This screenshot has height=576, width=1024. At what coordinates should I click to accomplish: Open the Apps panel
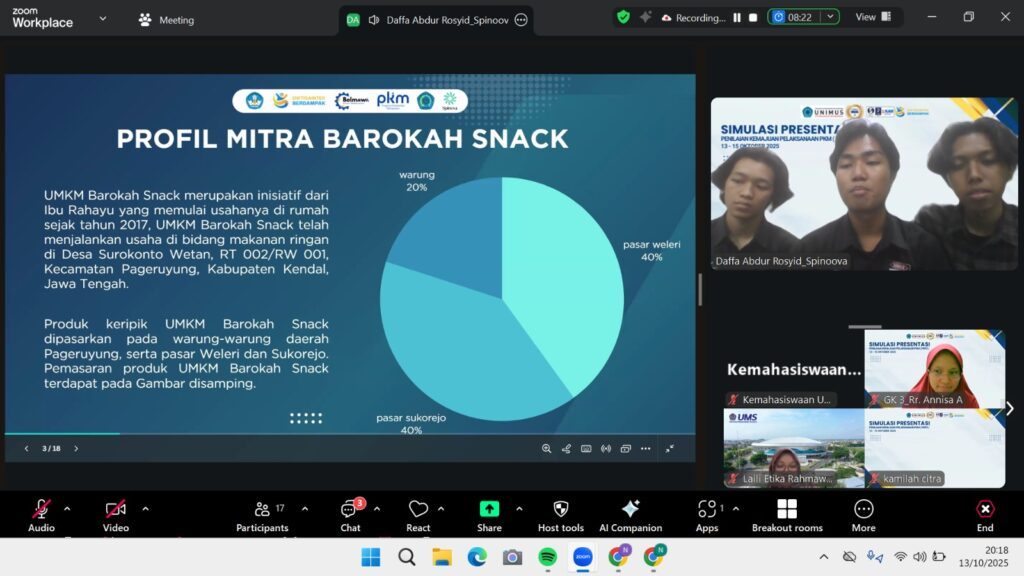[x=707, y=514]
